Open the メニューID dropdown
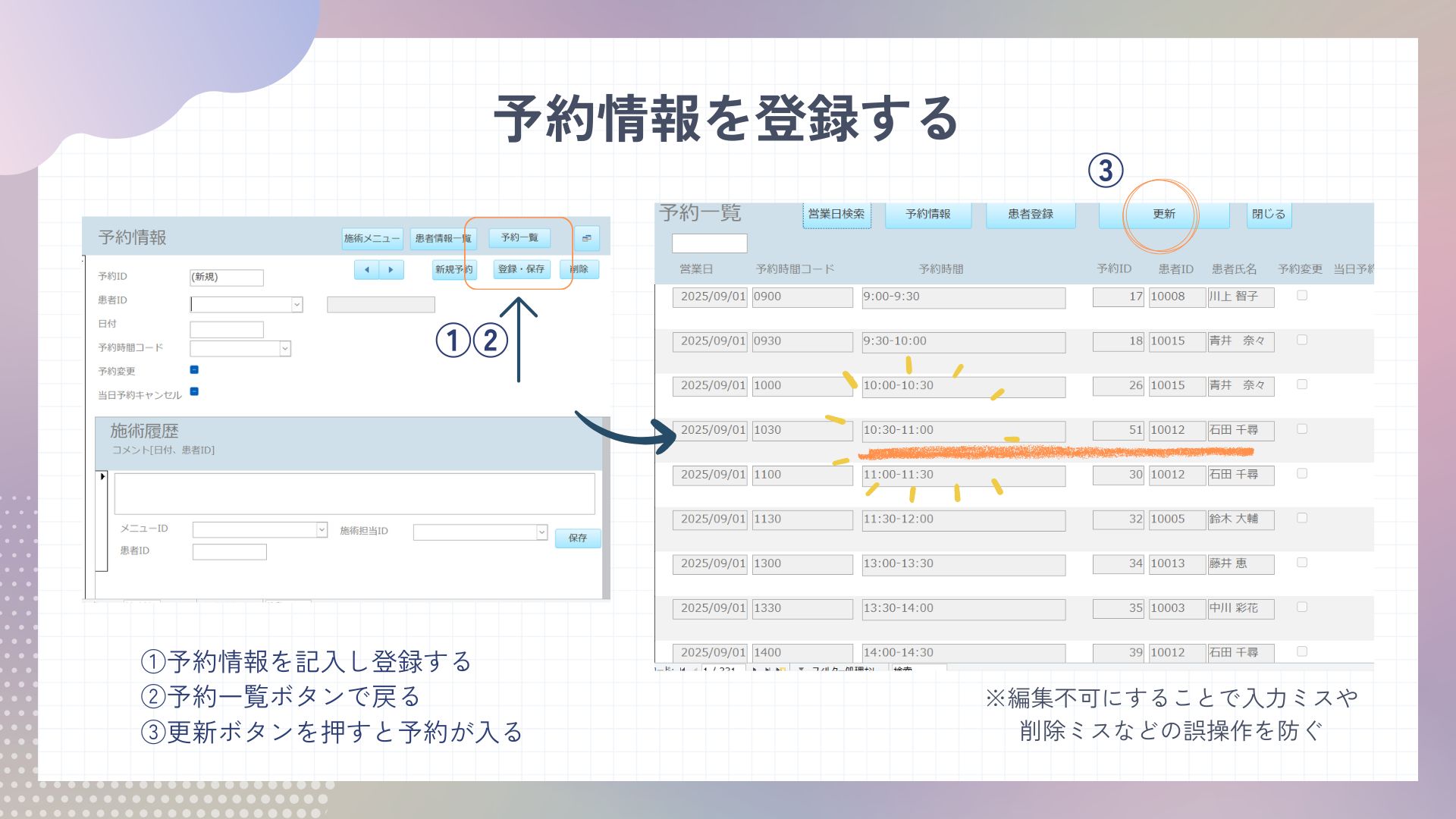 [x=322, y=529]
